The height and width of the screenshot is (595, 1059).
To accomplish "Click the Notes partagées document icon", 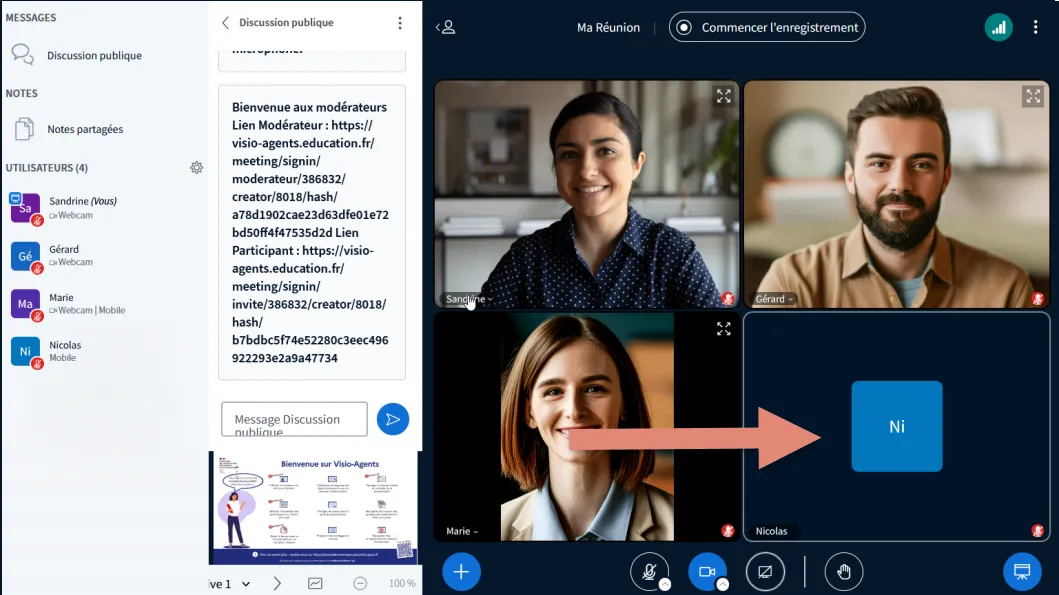I will pyautogui.click(x=24, y=128).
